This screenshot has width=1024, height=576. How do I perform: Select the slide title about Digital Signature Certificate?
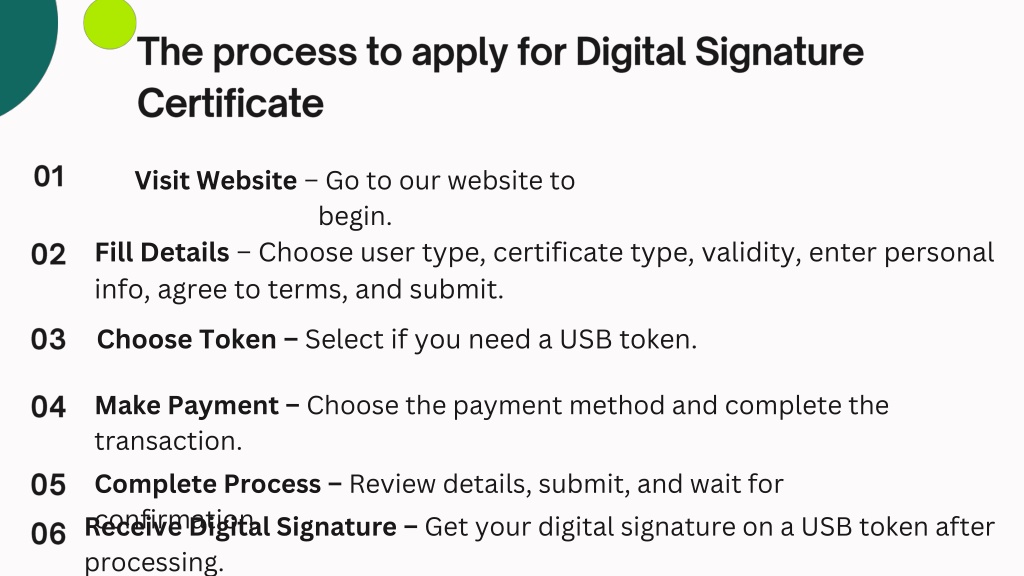pos(500,77)
